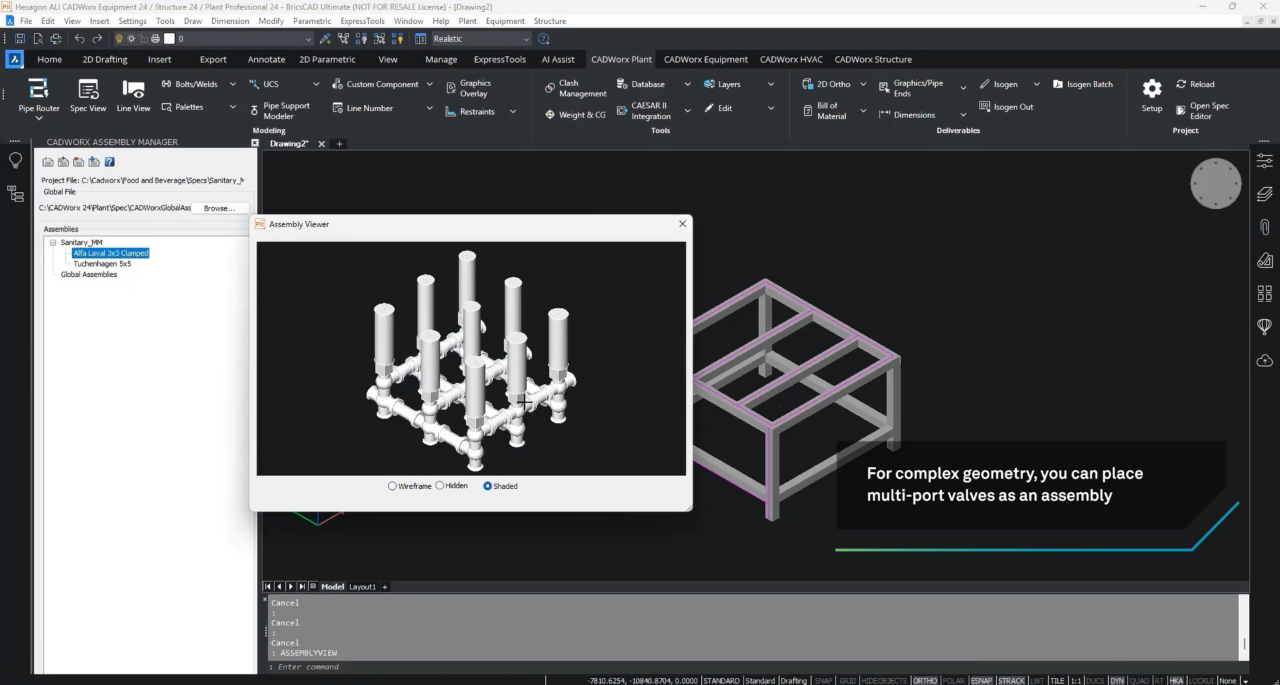Open Assembly Manager help icon

tap(109, 161)
